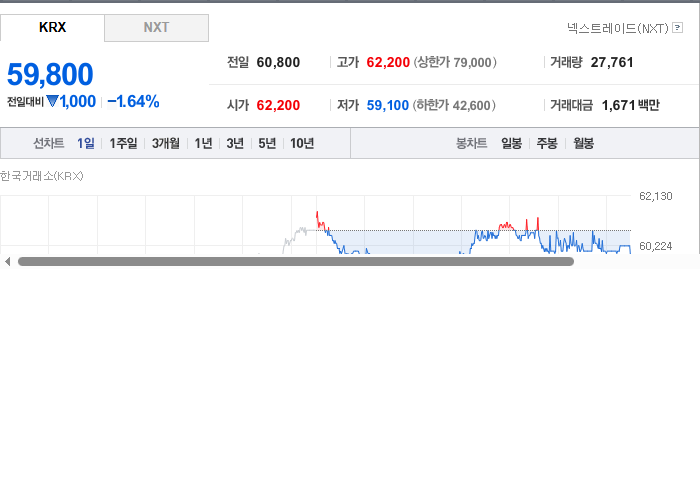Click the down triangle beside 1,000

coord(52,101)
